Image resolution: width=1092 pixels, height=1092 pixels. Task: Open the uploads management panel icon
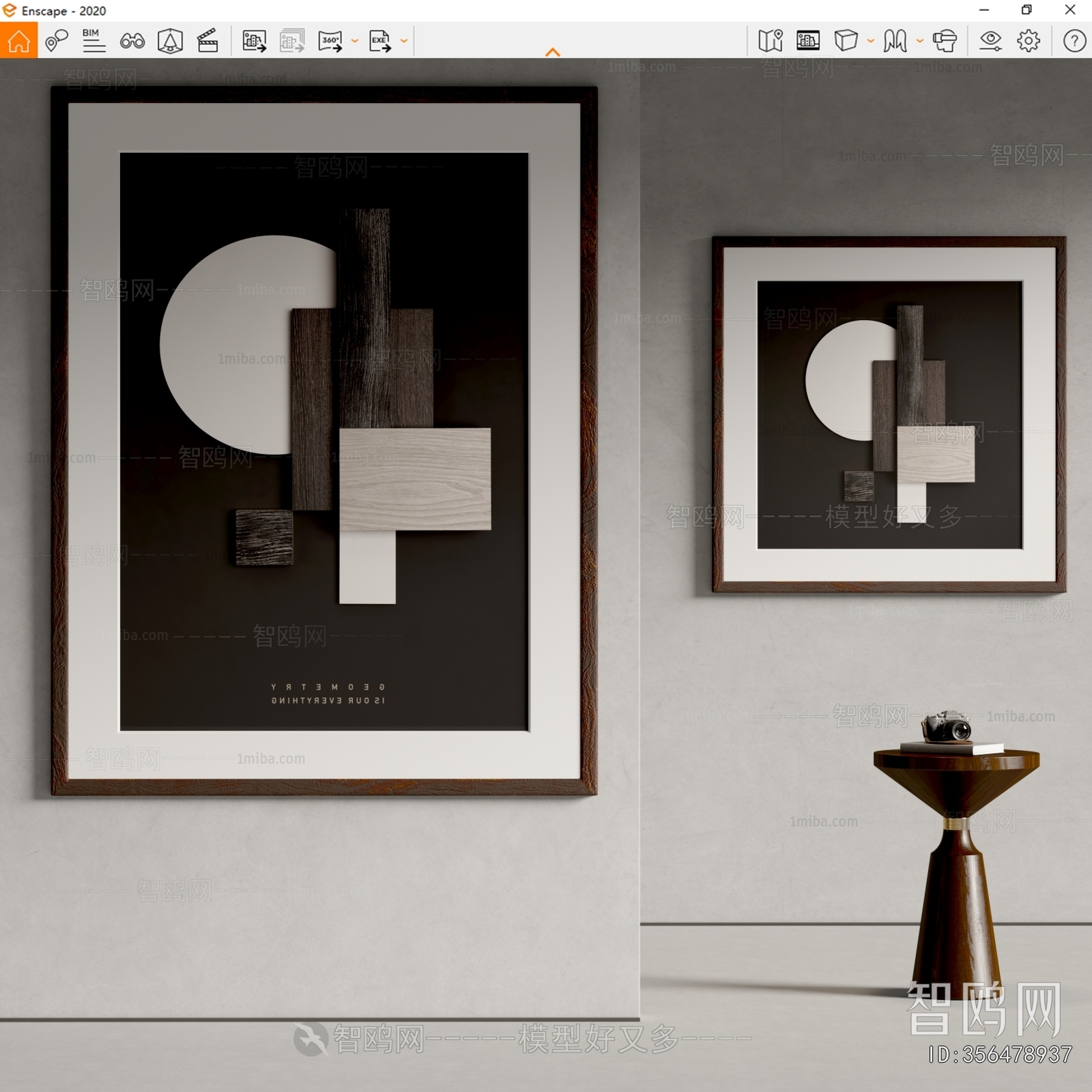tap(808, 41)
